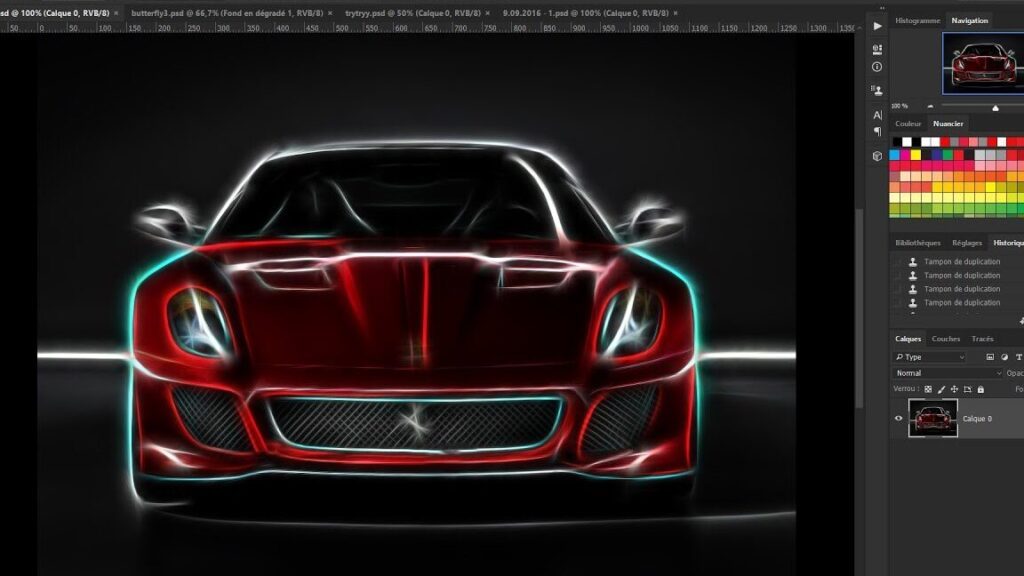Select the topmost Tampon de duplication stamp icon

pos(913,262)
